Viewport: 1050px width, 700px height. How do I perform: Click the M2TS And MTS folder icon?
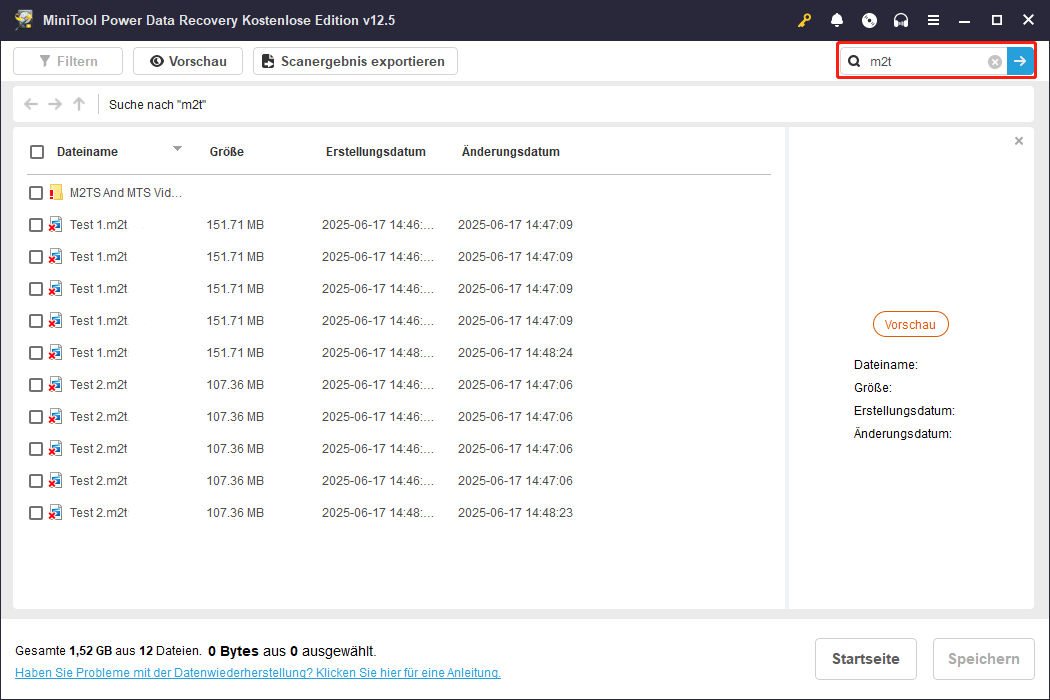56,193
